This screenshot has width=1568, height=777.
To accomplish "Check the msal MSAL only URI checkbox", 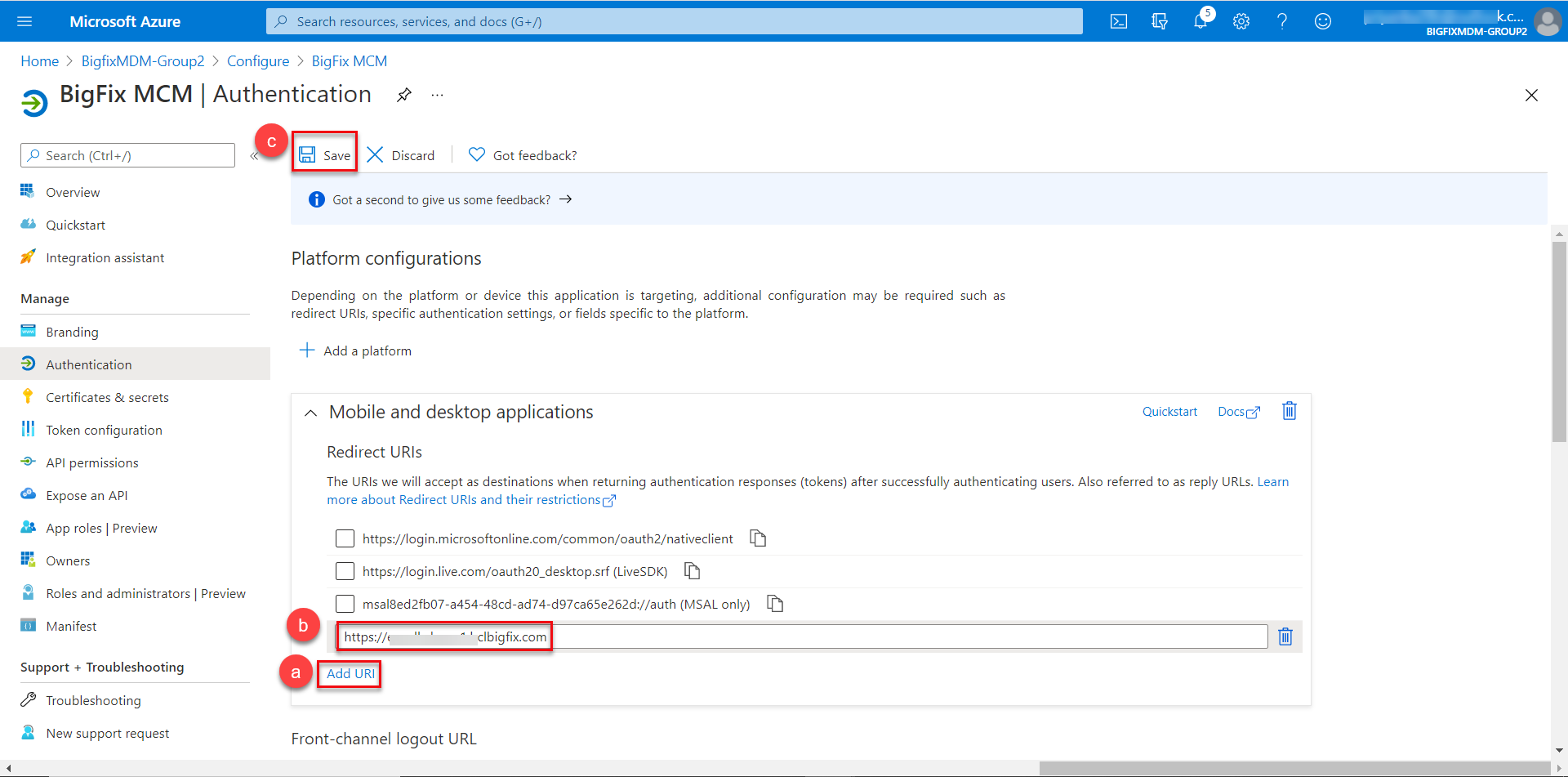I will [x=345, y=604].
